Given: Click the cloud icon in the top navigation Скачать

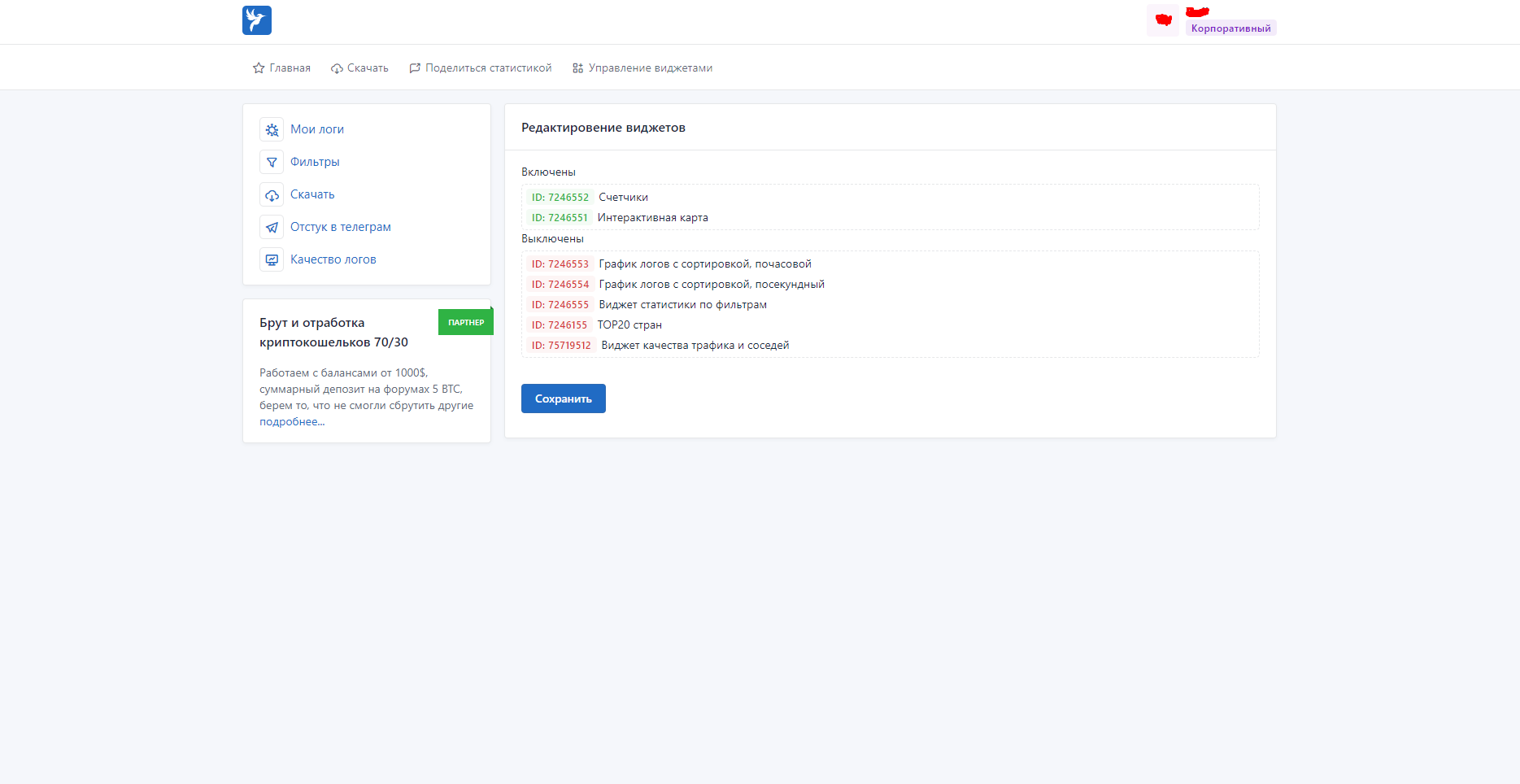Looking at the screenshot, I should 337,68.
